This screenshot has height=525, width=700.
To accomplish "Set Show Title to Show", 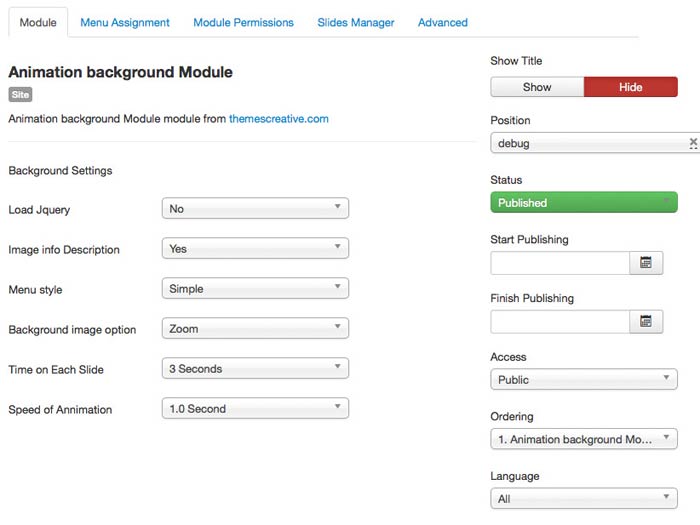I will tap(537, 87).
